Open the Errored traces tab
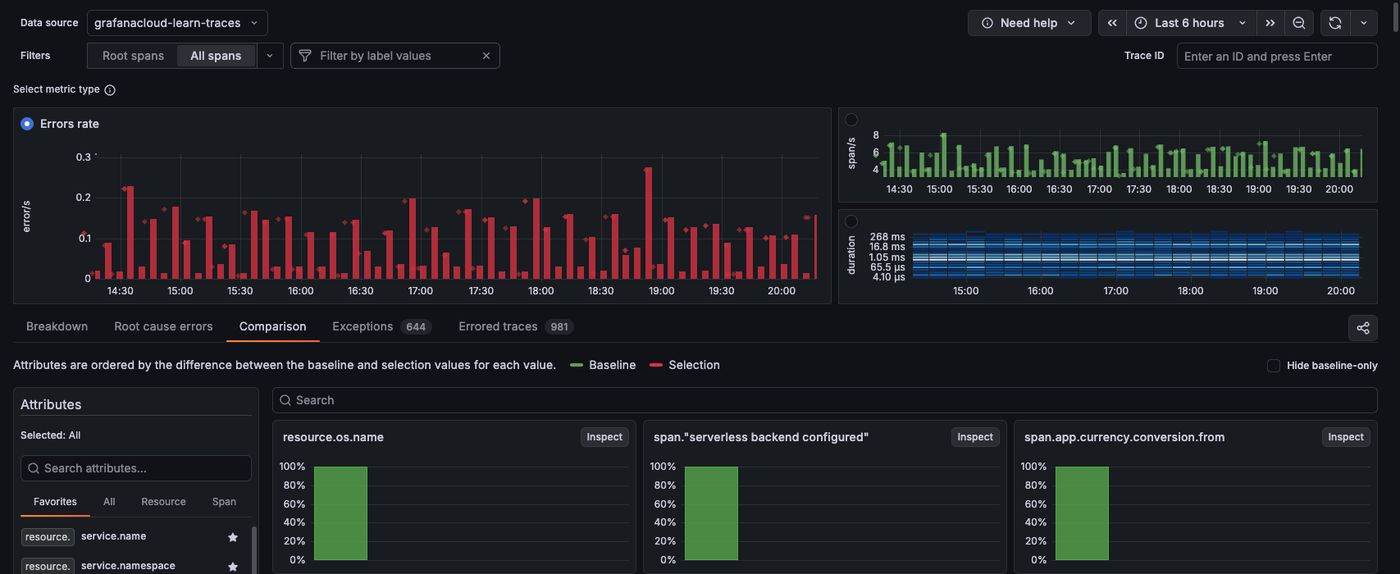1400x574 pixels. click(x=498, y=326)
